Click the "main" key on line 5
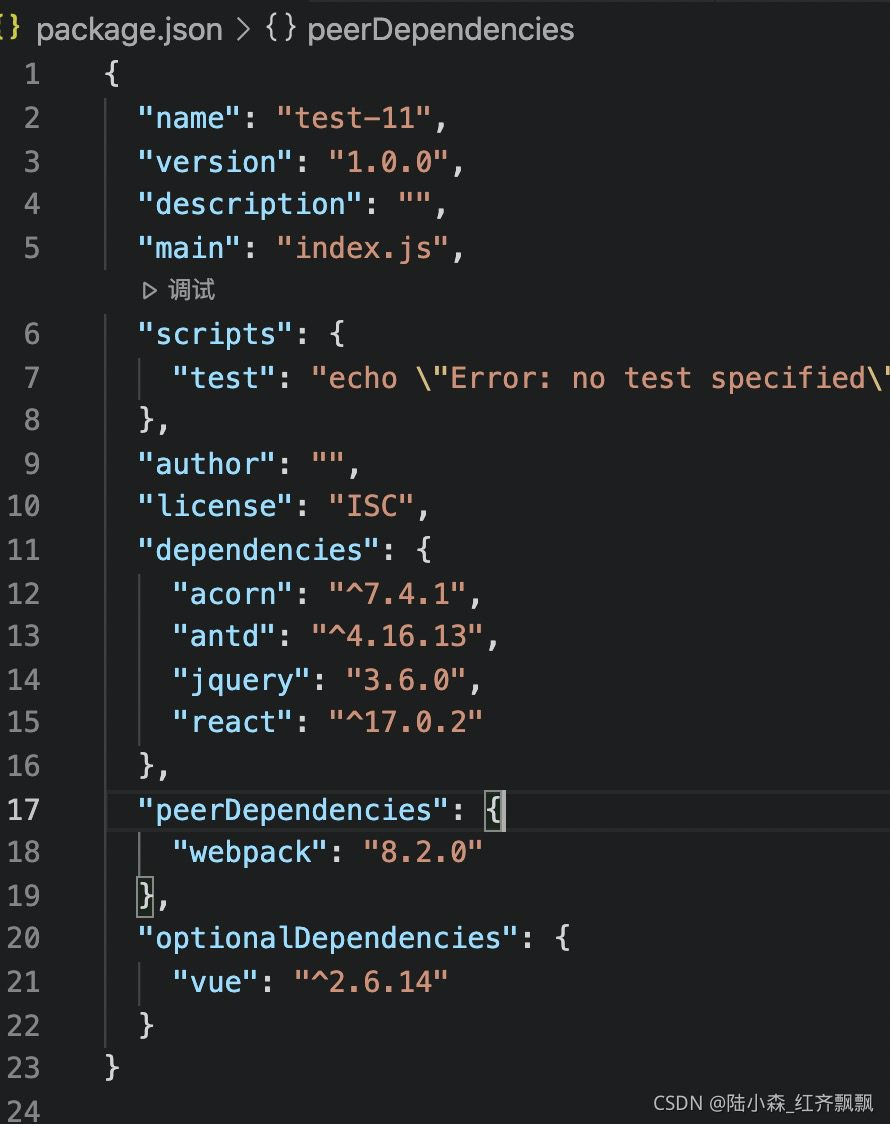 coord(188,248)
